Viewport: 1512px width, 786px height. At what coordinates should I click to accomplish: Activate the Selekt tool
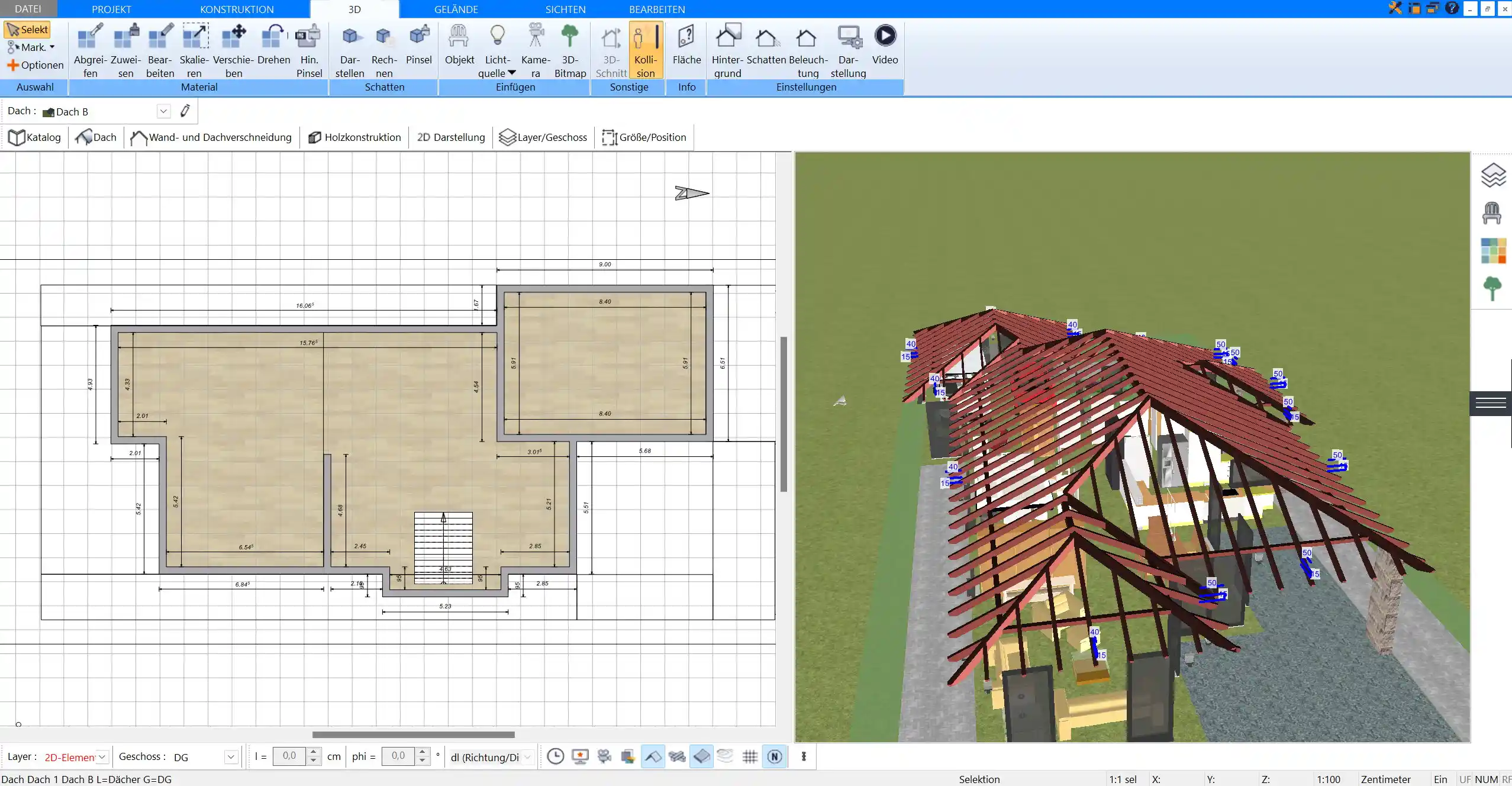[x=27, y=30]
